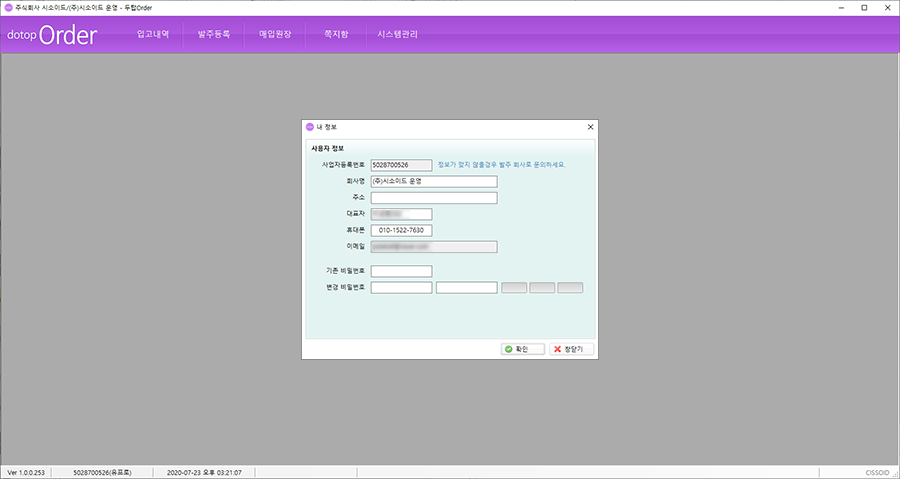Open the 발주등록 menu
900x479 pixels.
(x=214, y=34)
